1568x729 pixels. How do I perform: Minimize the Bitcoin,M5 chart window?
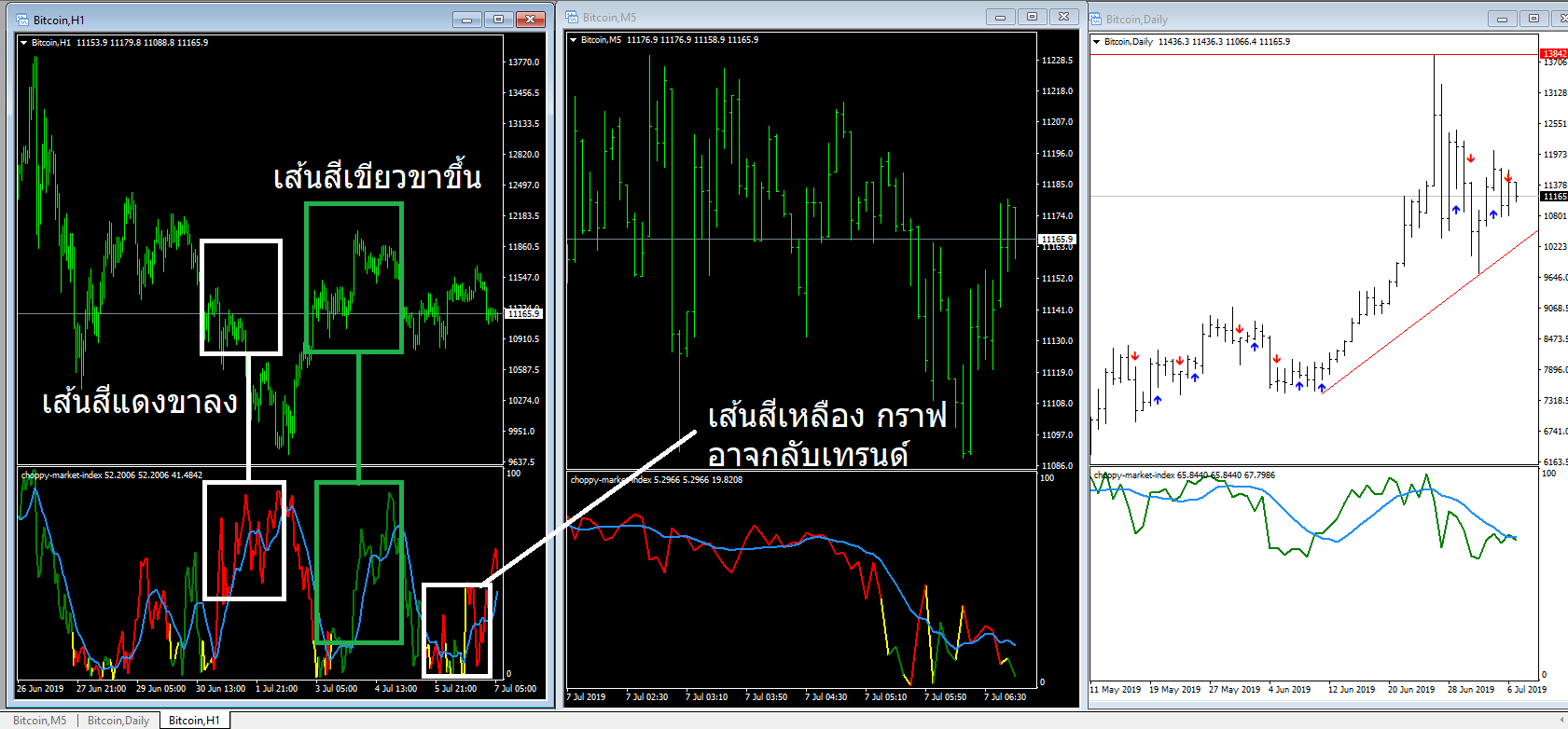[1000, 17]
